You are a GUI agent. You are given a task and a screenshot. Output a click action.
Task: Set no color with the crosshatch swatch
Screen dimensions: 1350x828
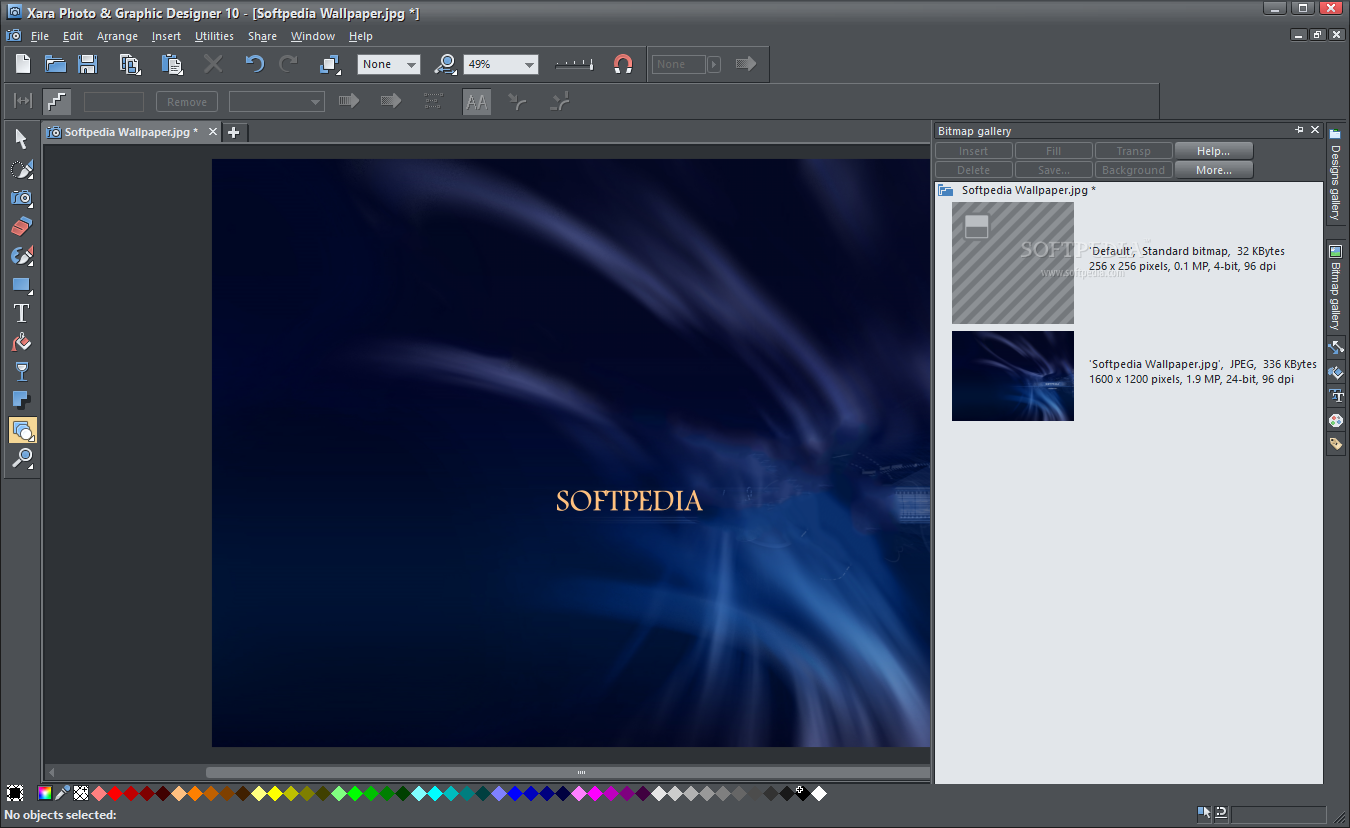point(81,794)
